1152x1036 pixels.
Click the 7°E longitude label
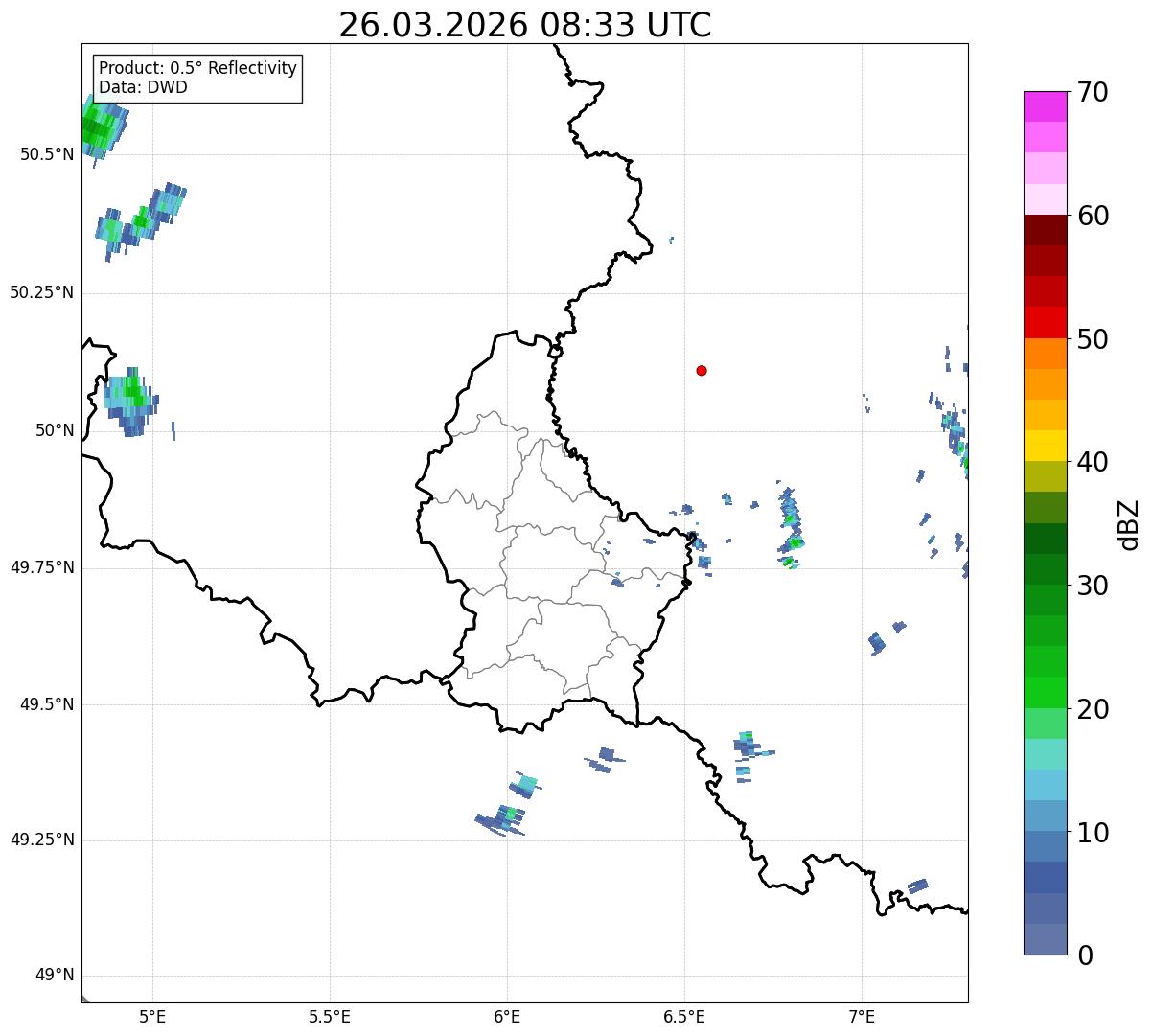pos(862,1016)
